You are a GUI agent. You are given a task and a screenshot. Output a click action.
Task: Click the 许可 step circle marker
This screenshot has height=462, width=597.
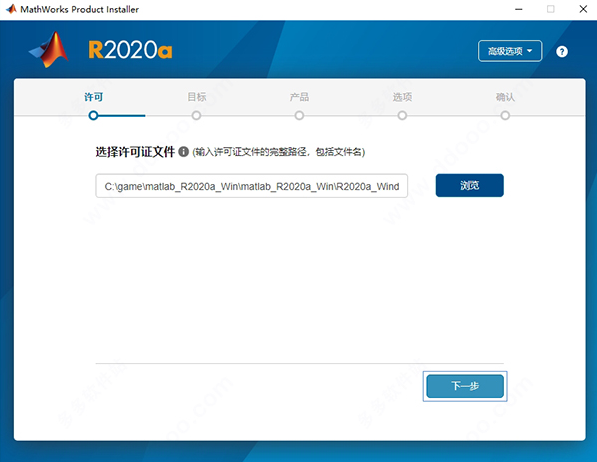point(93,115)
